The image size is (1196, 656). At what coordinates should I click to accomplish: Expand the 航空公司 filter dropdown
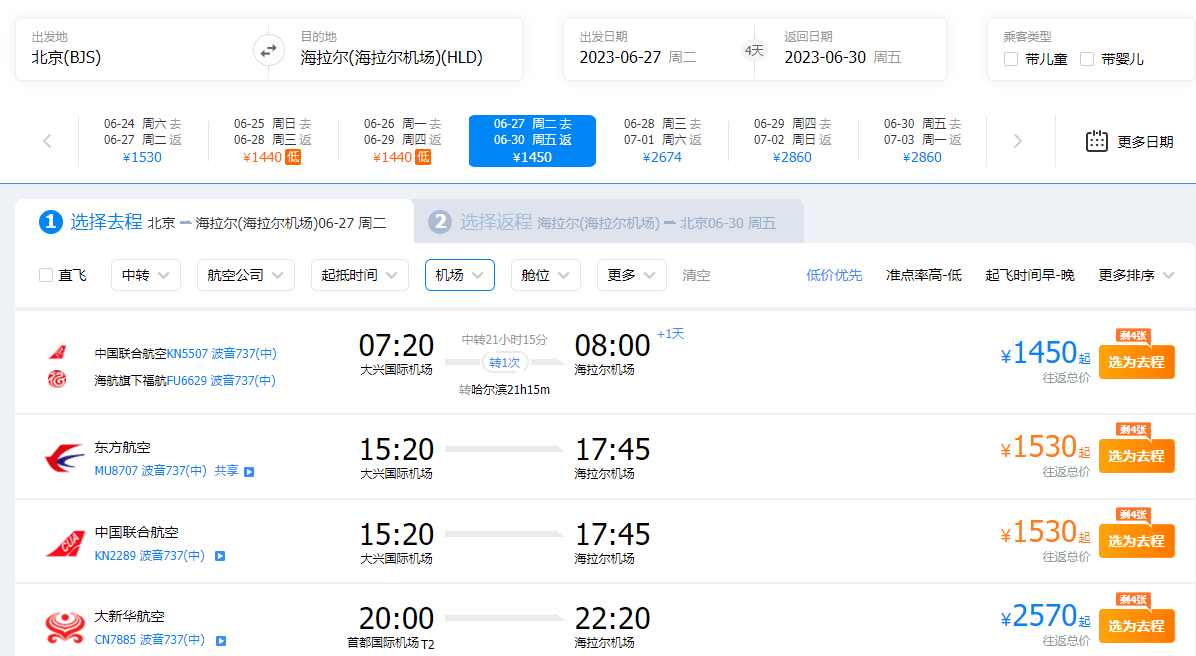245,275
